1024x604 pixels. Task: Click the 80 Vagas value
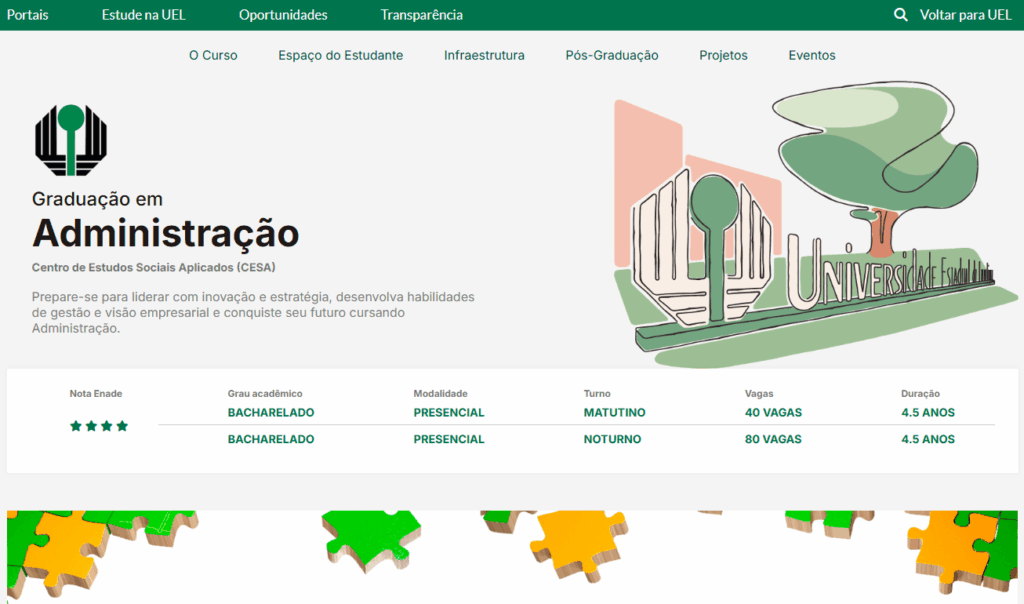click(773, 439)
